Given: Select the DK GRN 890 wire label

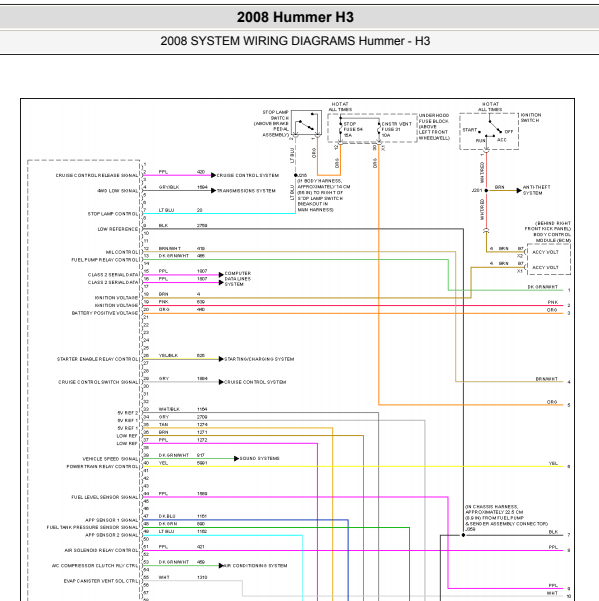Looking at the screenshot, I should click(182, 524).
